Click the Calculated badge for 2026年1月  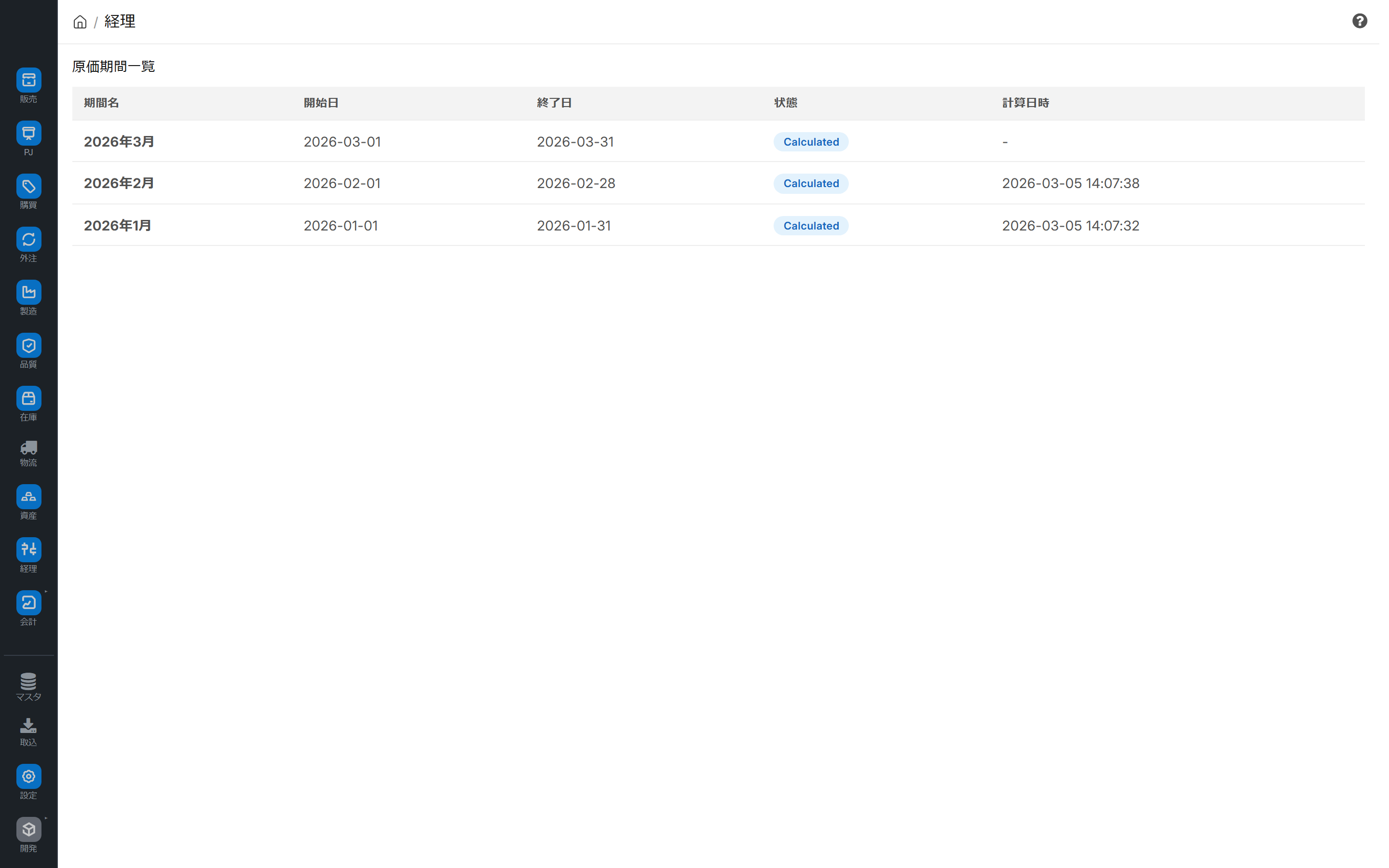(x=810, y=226)
